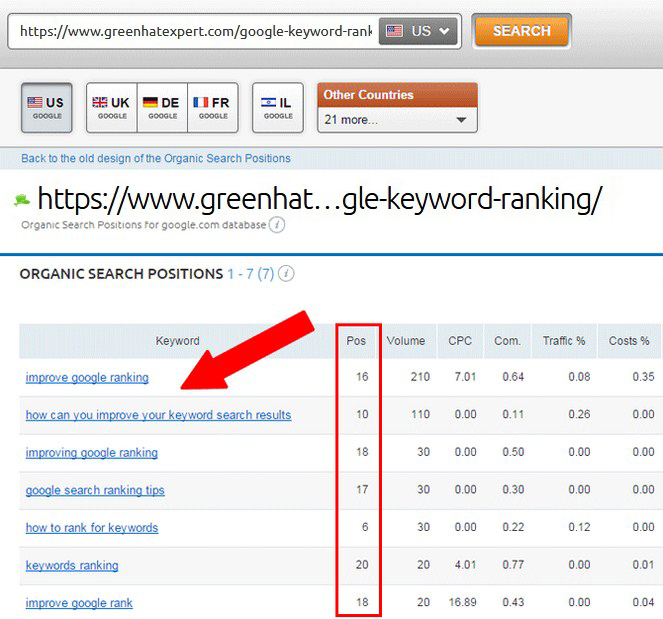Click volume 110 in keyword search results row
Viewport: 663px width, 619px height.
pos(420,414)
